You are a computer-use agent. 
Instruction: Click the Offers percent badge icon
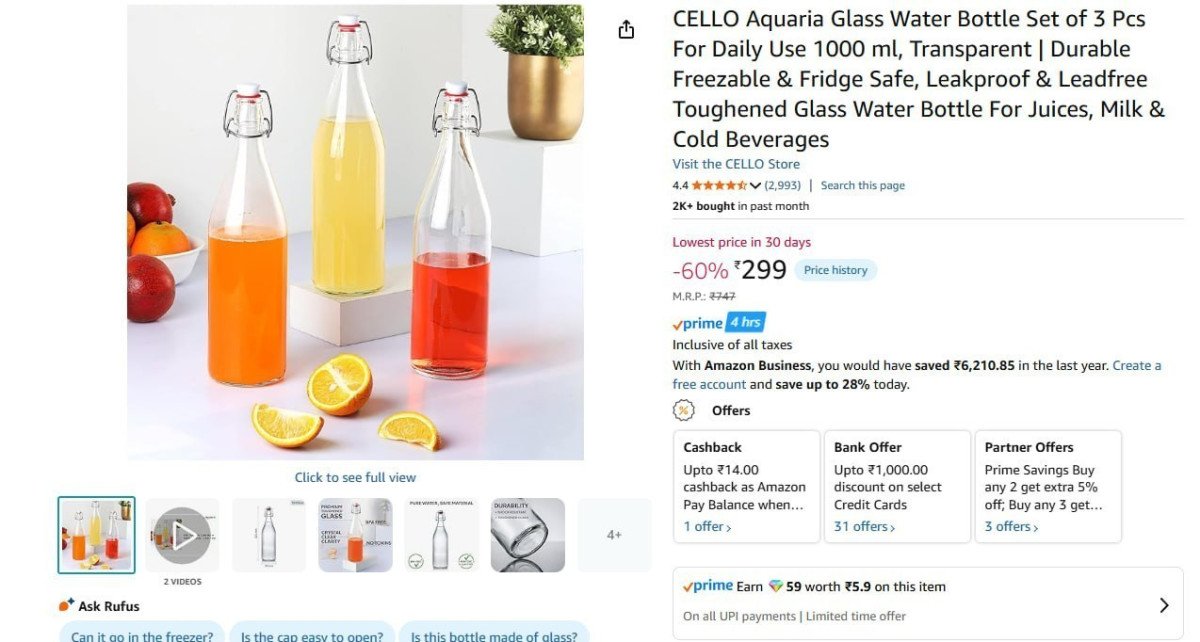pos(684,410)
